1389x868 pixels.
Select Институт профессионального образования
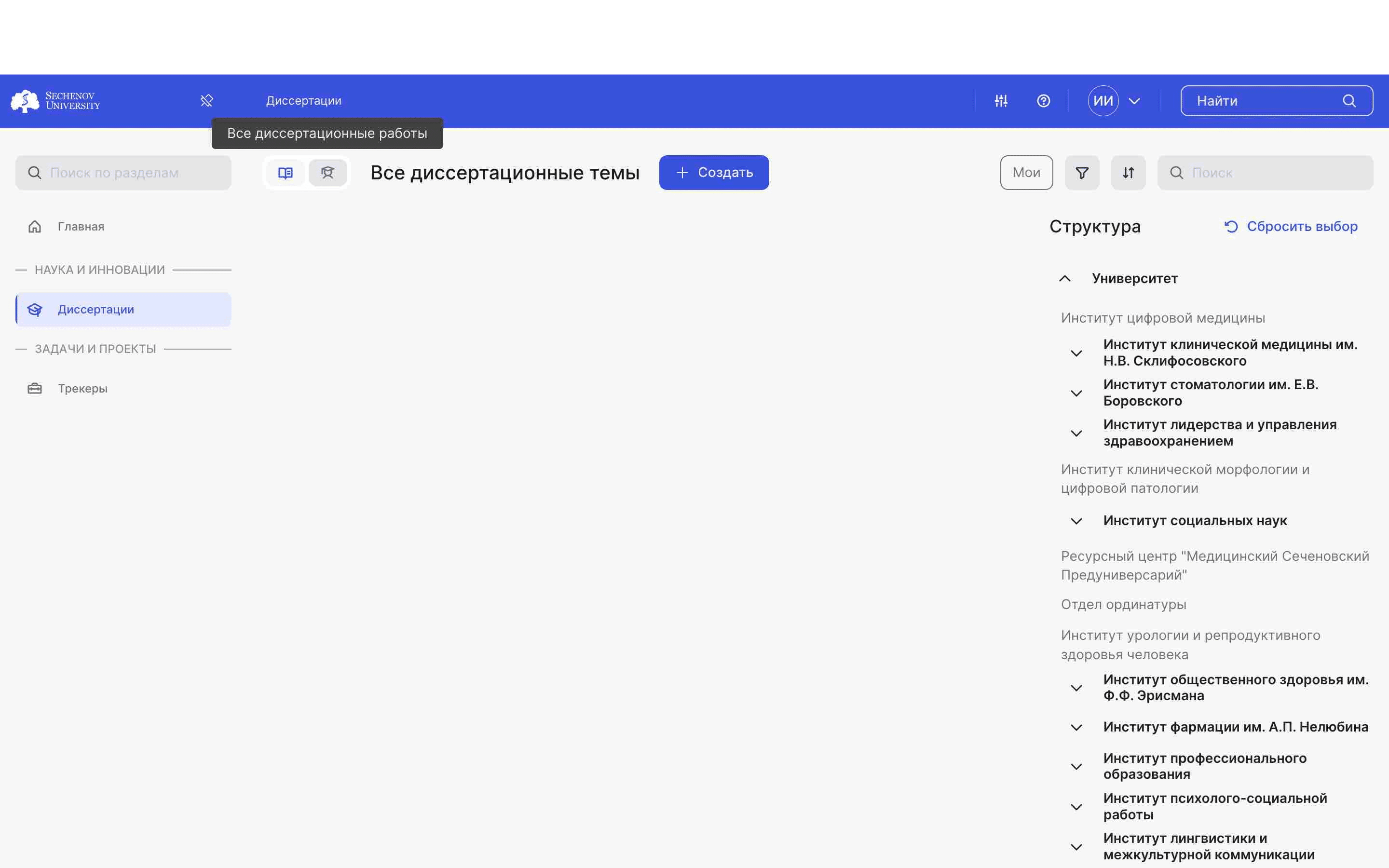click(x=1205, y=766)
